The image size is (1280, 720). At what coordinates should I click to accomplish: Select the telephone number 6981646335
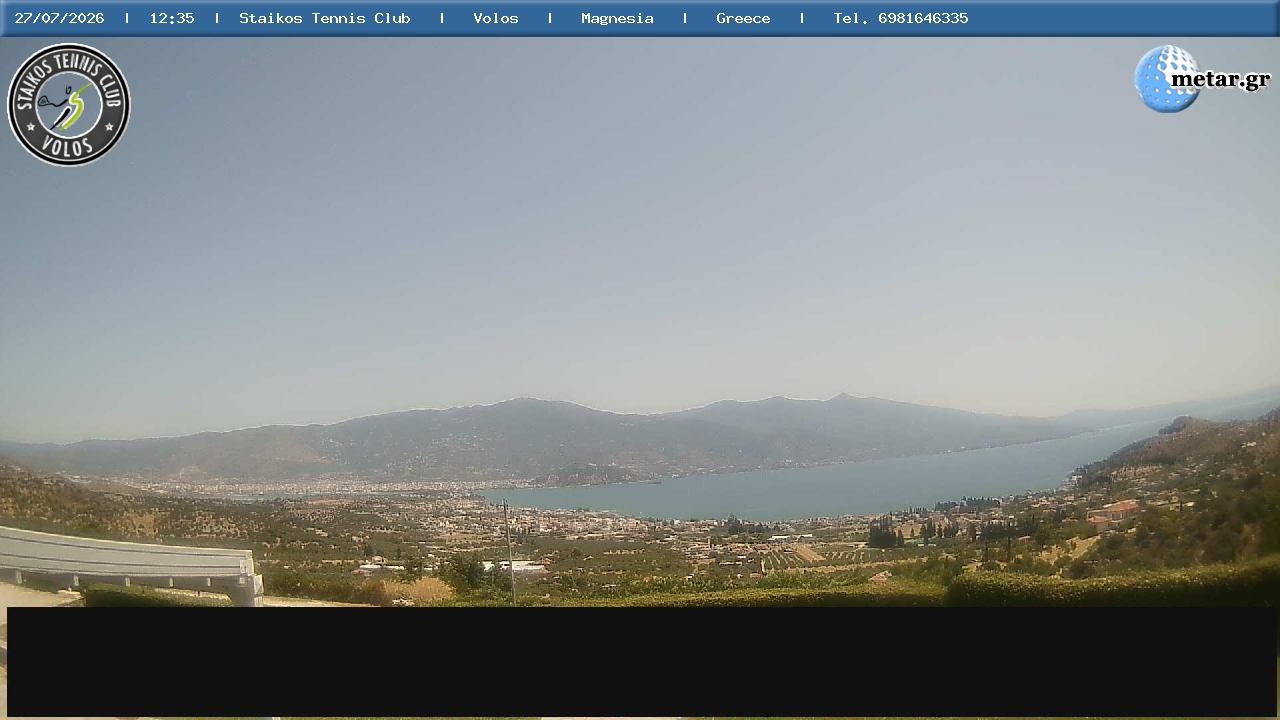coord(923,18)
